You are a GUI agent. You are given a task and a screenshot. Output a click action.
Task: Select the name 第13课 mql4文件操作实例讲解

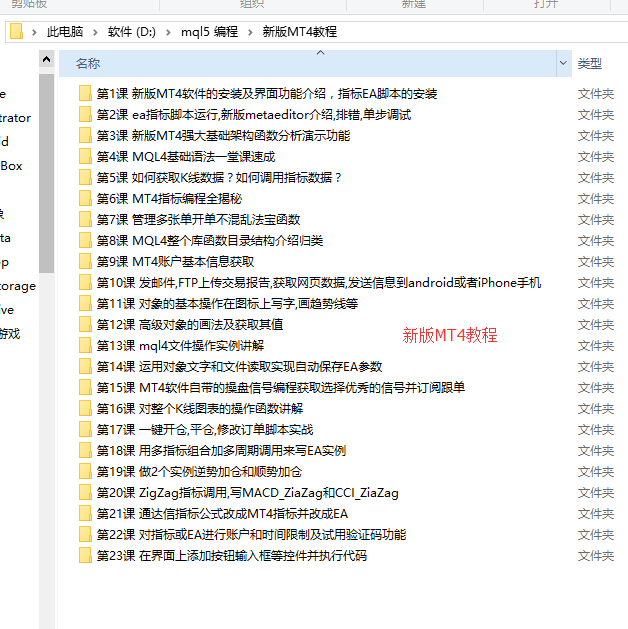pos(180,346)
